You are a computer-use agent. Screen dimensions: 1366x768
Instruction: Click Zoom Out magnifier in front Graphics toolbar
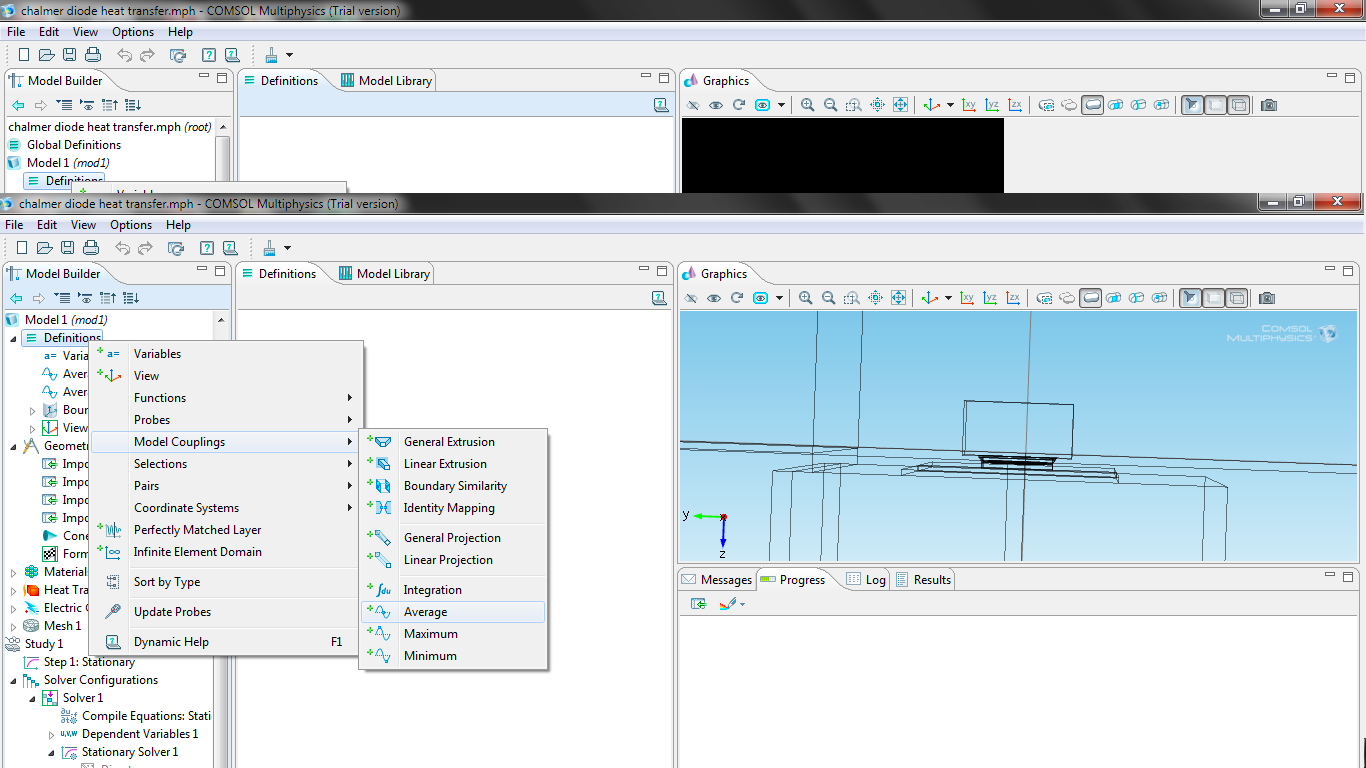pyautogui.click(x=829, y=298)
